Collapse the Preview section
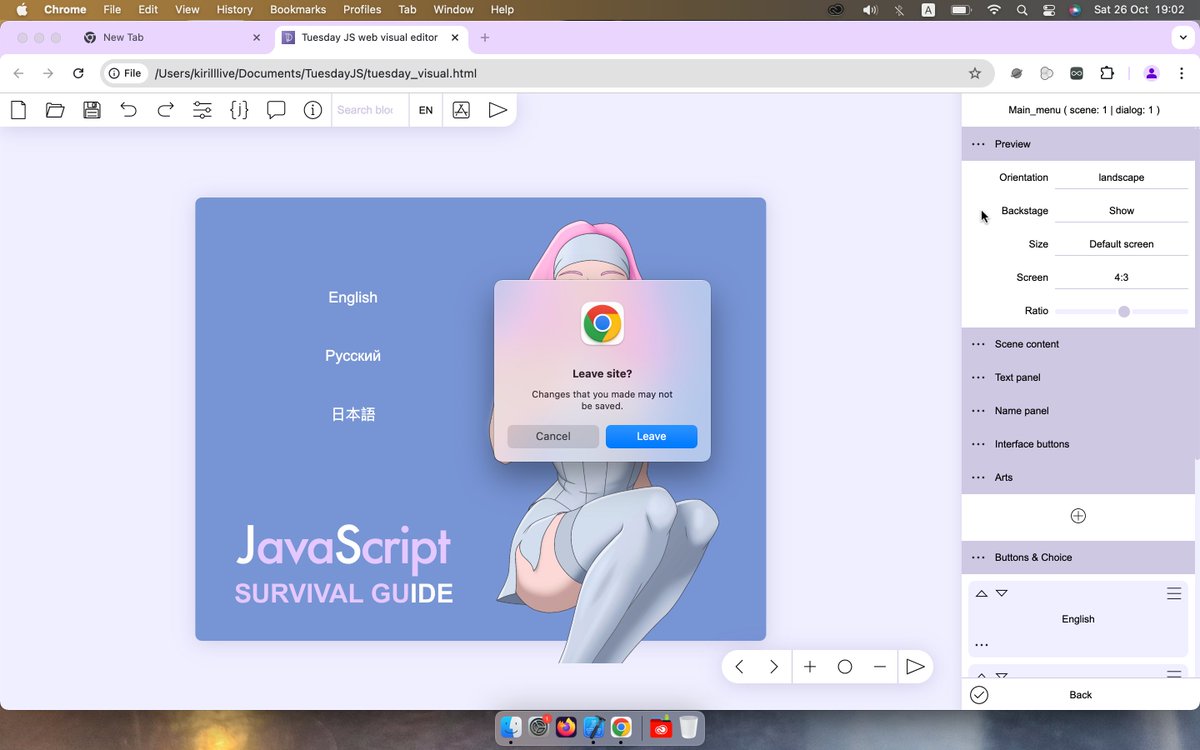Image resolution: width=1200 pixels, height=750 pixels. pos(1078,144)
